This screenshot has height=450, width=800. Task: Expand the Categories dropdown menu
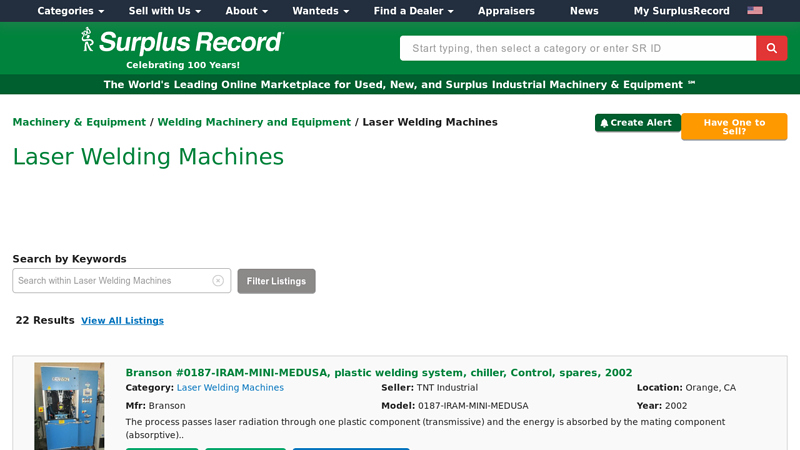tap(70, 11)
